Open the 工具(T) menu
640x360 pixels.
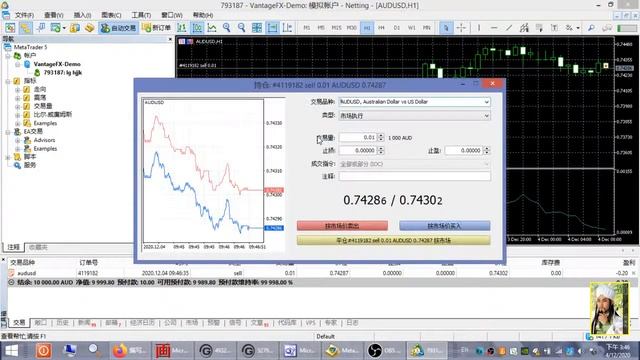pyautogui.click(x=141, y=15)
